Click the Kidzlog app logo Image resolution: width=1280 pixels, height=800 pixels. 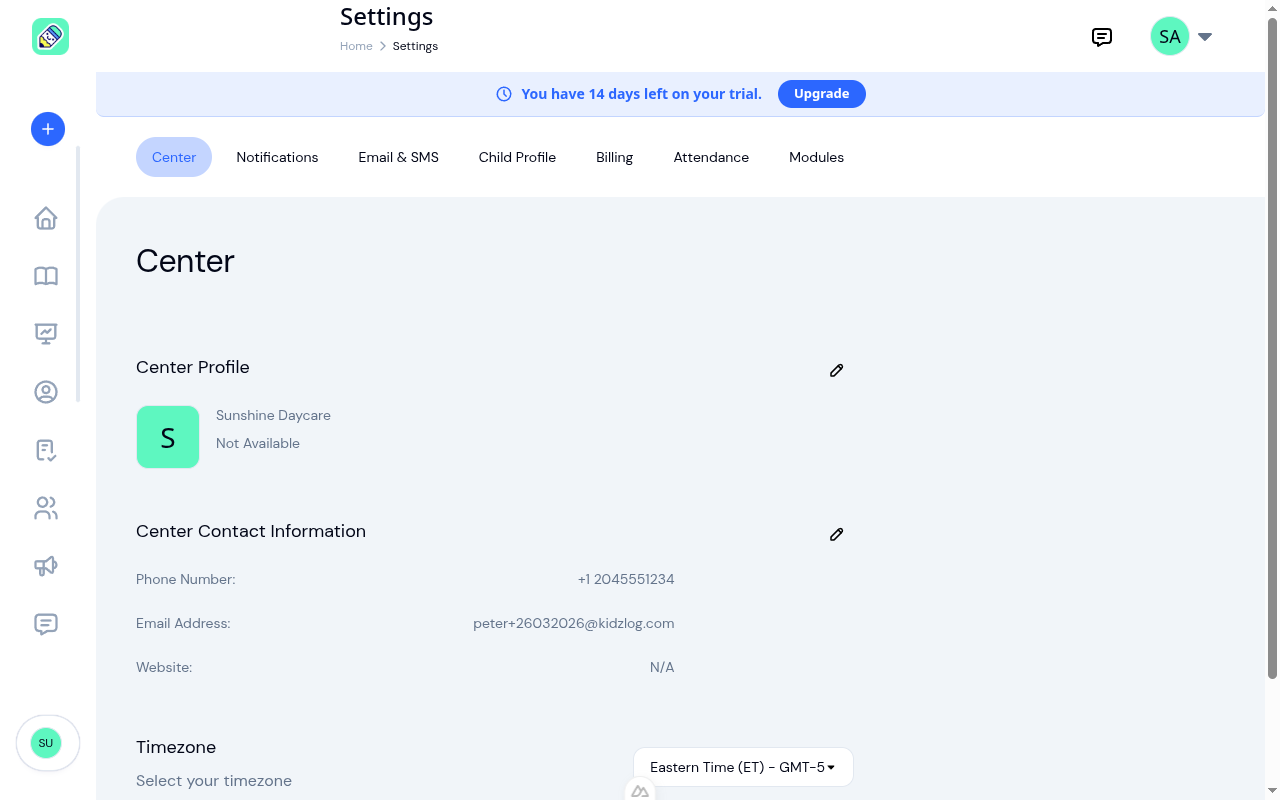(50, 37)
